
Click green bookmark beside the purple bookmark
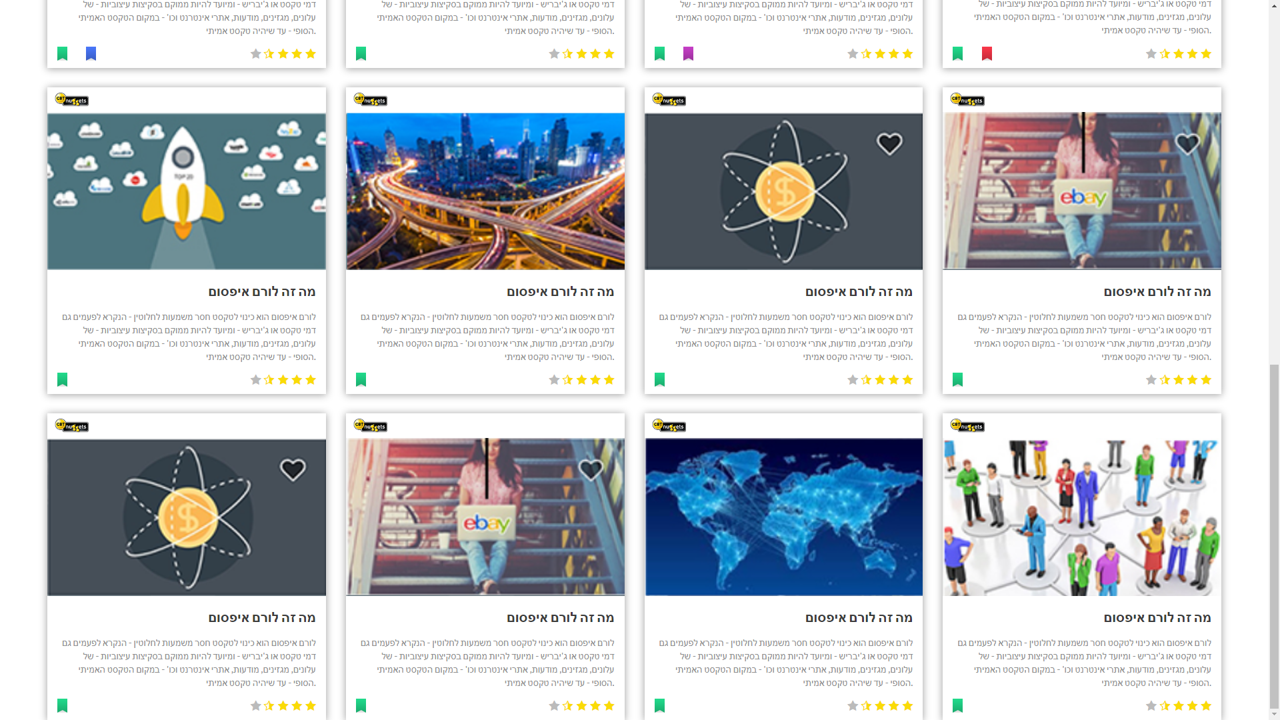point(659,54)
